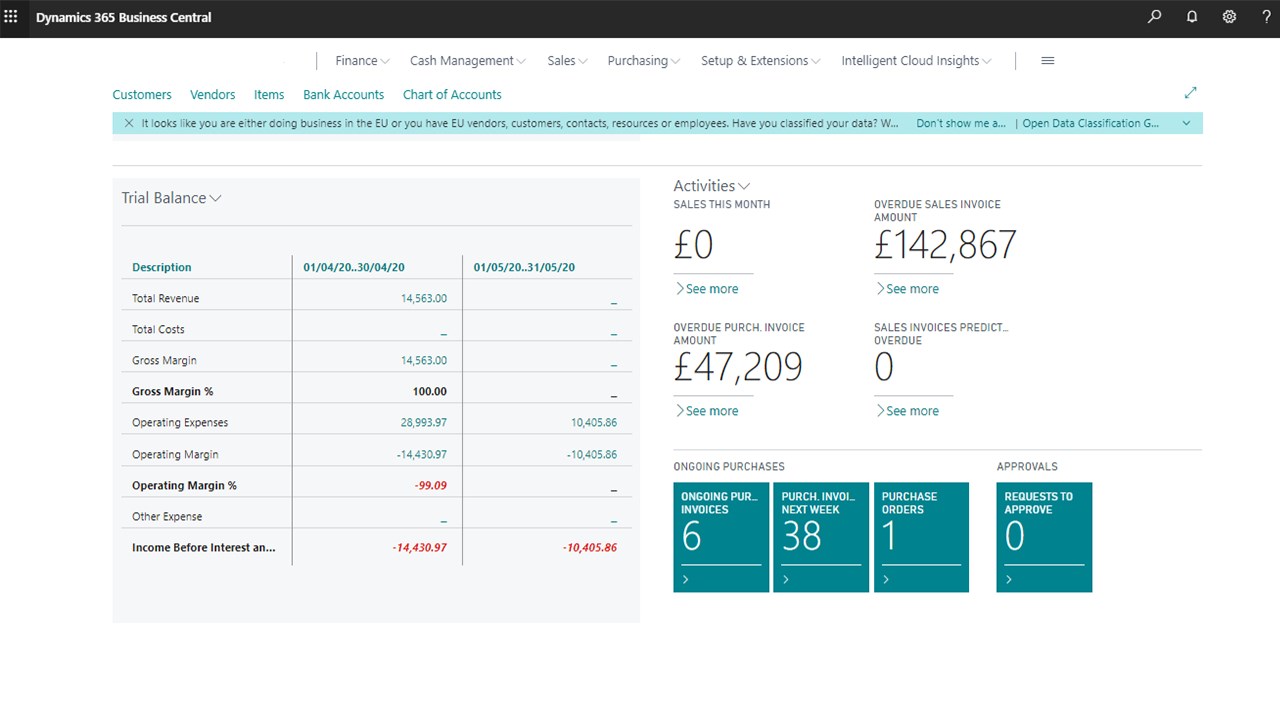Open the Ongoing Purchase Invoices tile
The height and width of the screenshot is (720, 1280).
coord(721,537)
